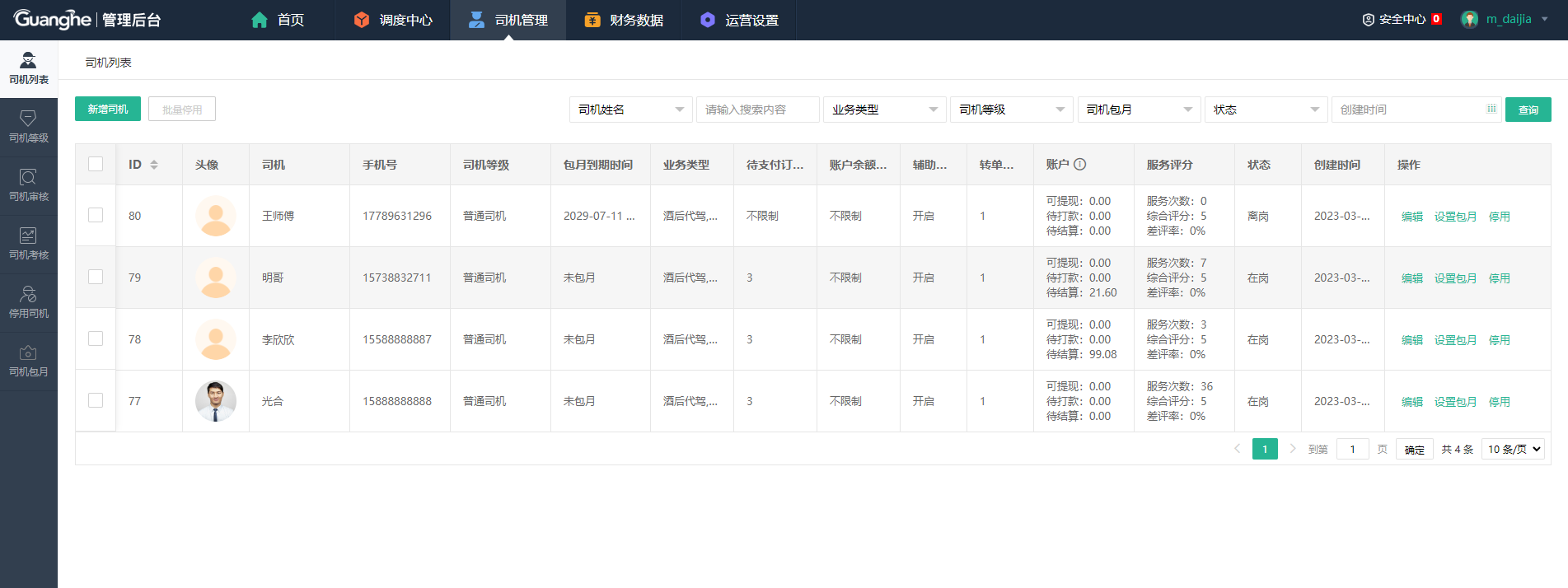Open the 司机等级 filter dropdown
The image size is (1568, 588).
coord(1012,110)
